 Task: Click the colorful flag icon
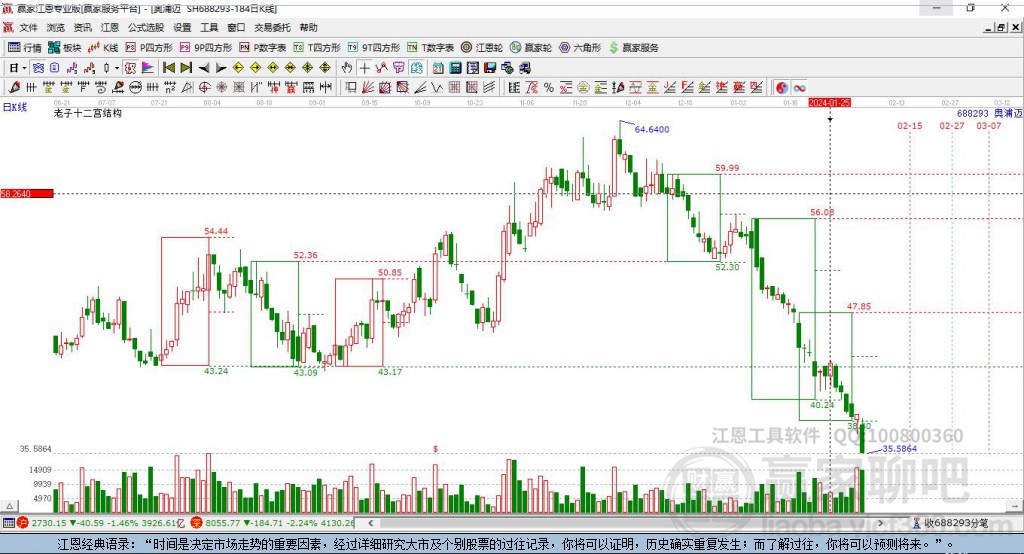148,68
